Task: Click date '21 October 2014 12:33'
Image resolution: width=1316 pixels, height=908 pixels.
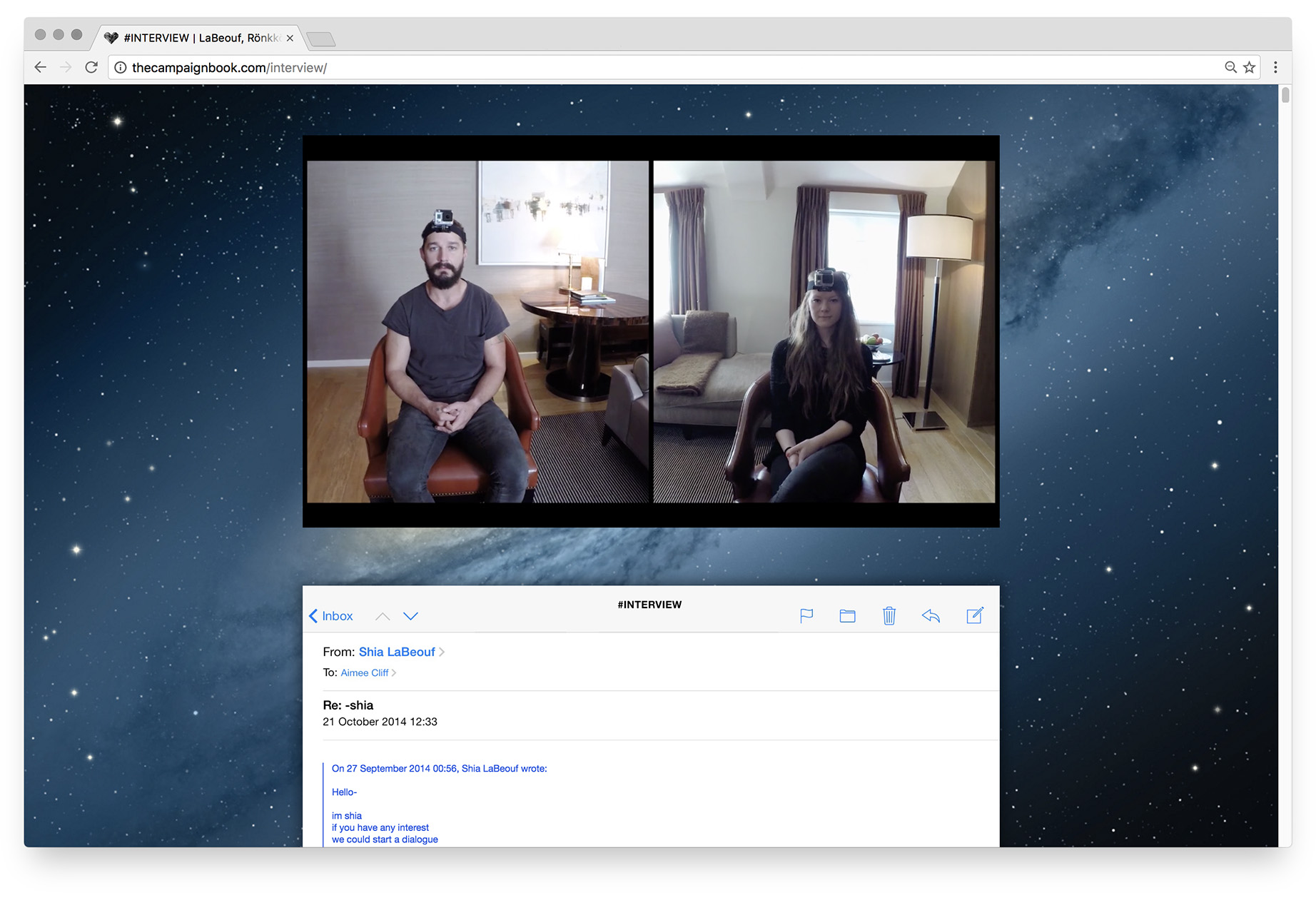Action: (x=380, y=722)
